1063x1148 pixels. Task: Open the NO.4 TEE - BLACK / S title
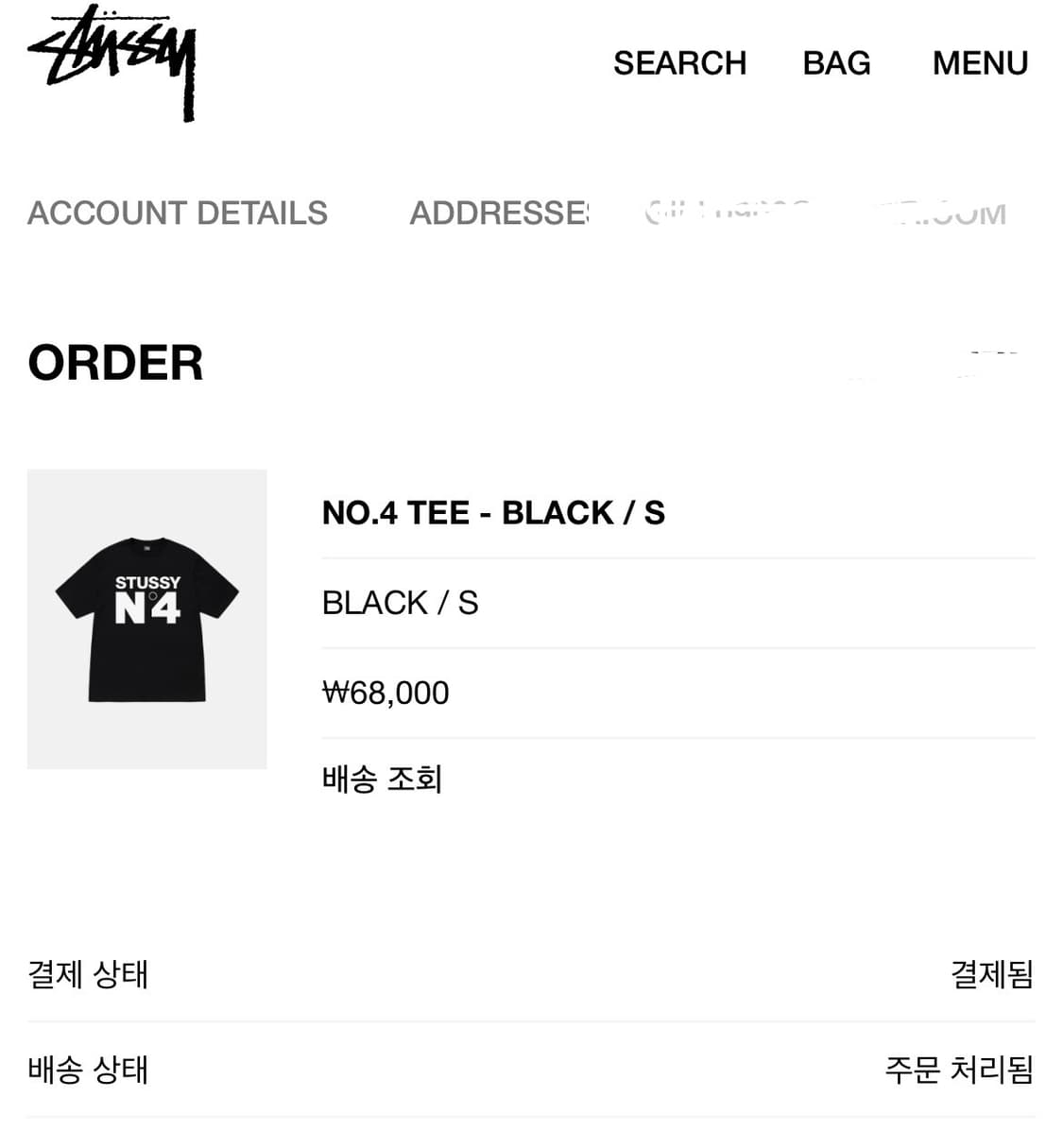pyautogui.click(x=493, y=513)
